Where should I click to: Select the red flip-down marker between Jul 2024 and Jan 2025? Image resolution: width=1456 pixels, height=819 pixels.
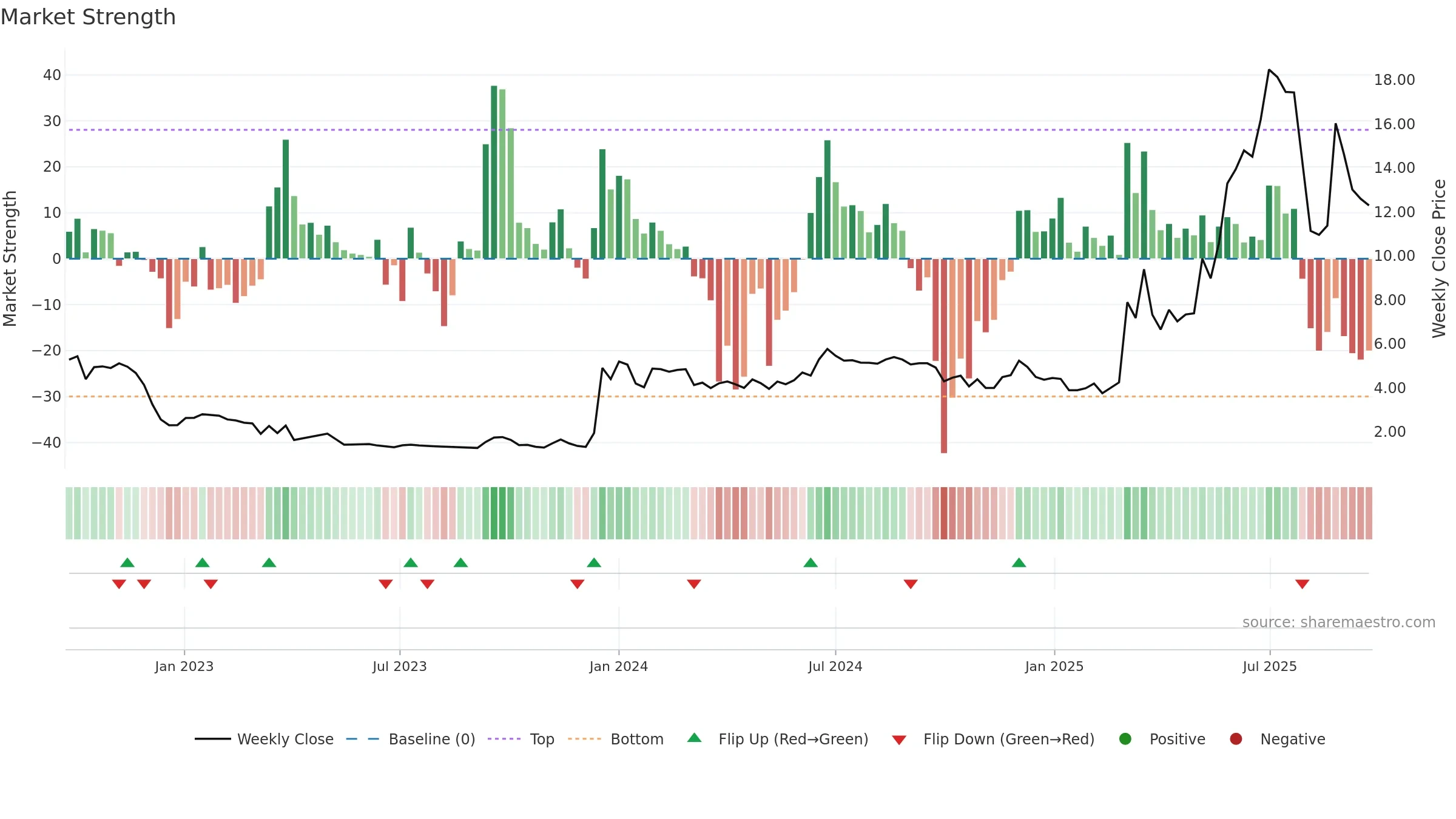coord(911,584)
